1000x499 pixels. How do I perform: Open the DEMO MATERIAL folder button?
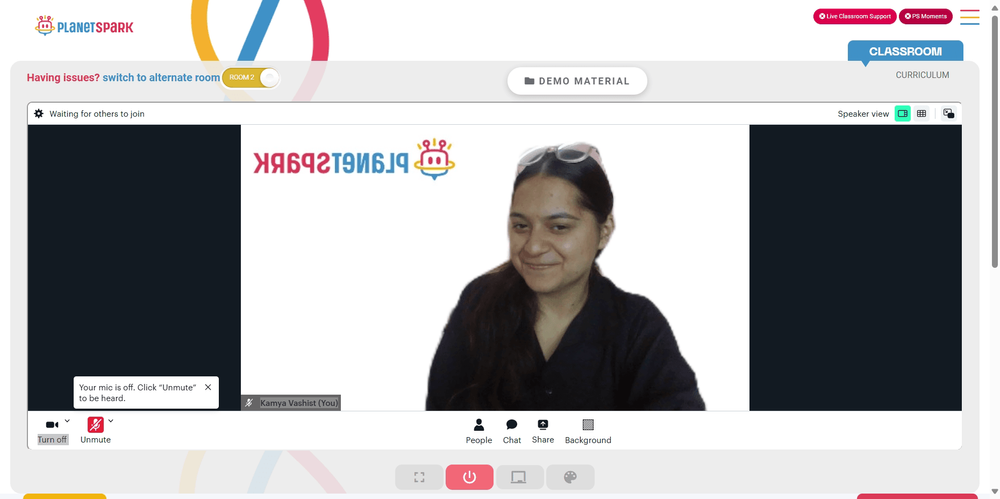pos(577,81)
